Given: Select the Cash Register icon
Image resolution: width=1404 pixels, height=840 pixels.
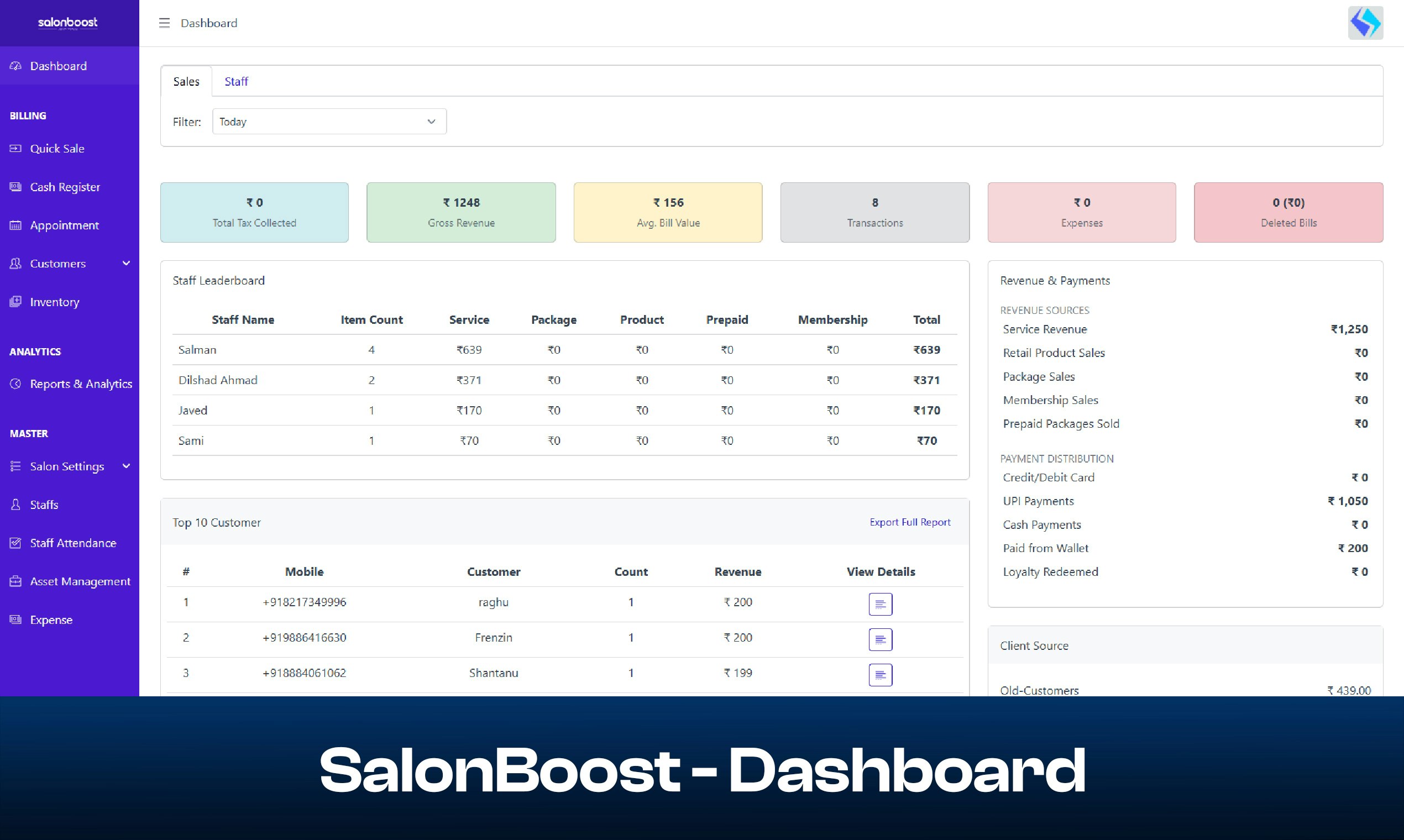Looking at the screenshot, I should pos(15,186).
